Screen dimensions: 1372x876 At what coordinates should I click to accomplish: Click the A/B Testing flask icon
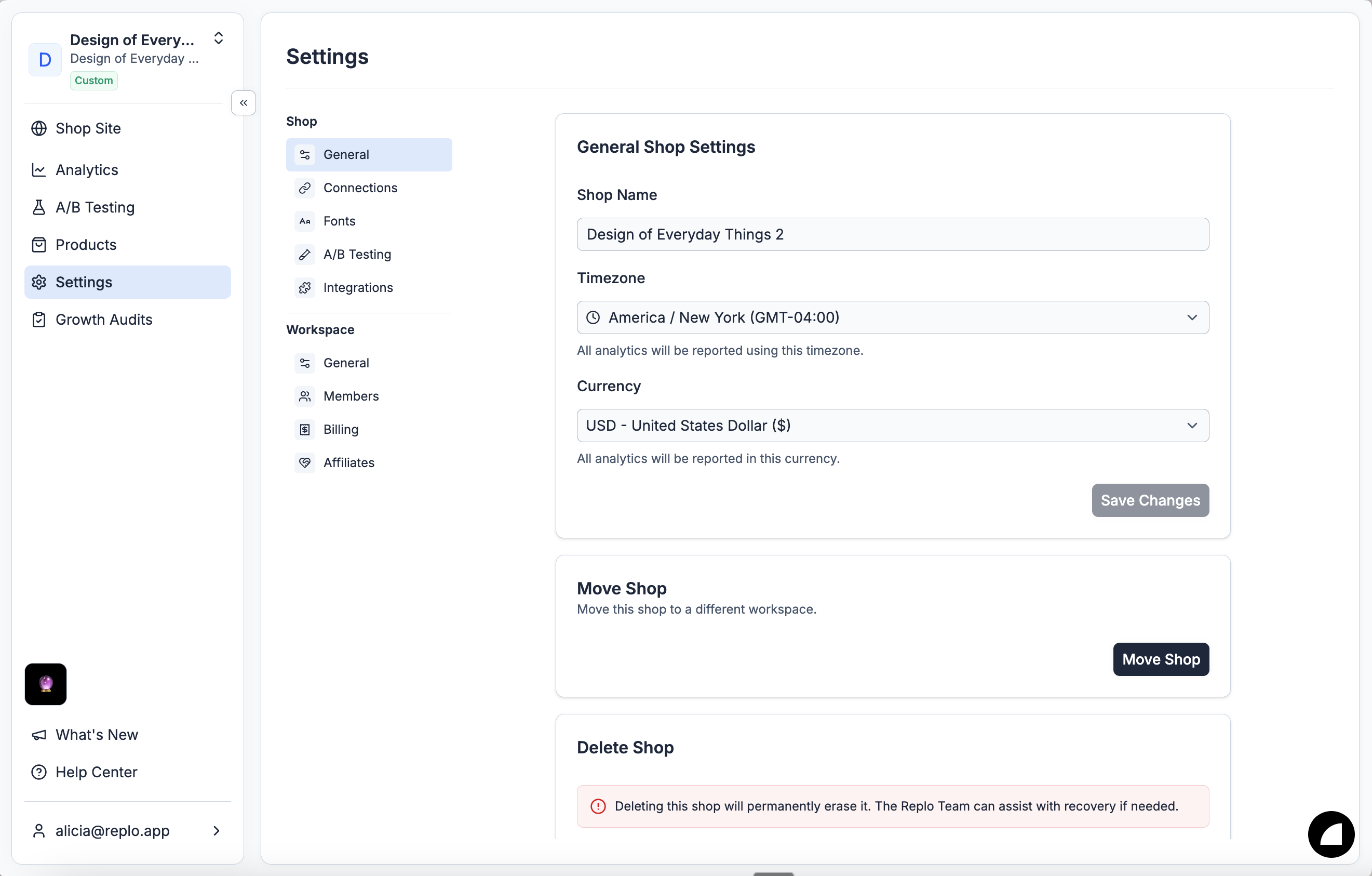click(39, 207)
